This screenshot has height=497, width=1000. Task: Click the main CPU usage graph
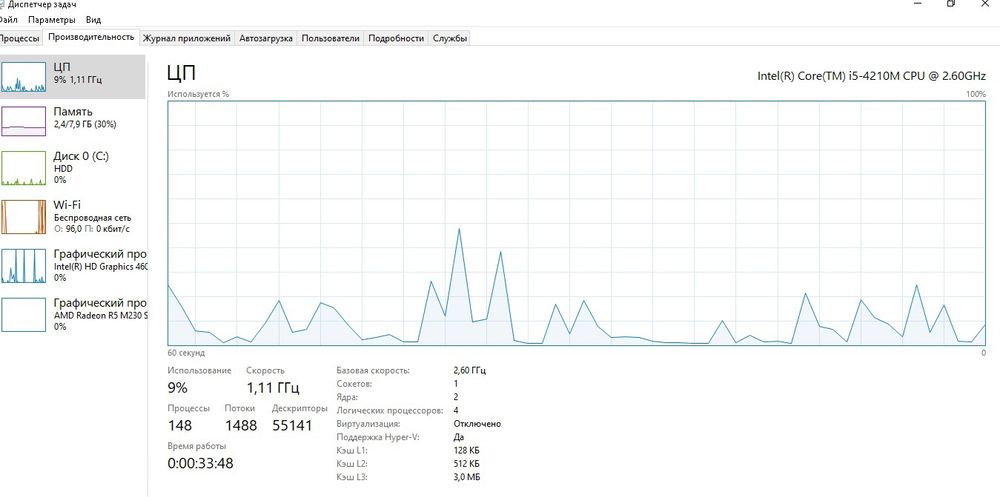coord(577,223)
